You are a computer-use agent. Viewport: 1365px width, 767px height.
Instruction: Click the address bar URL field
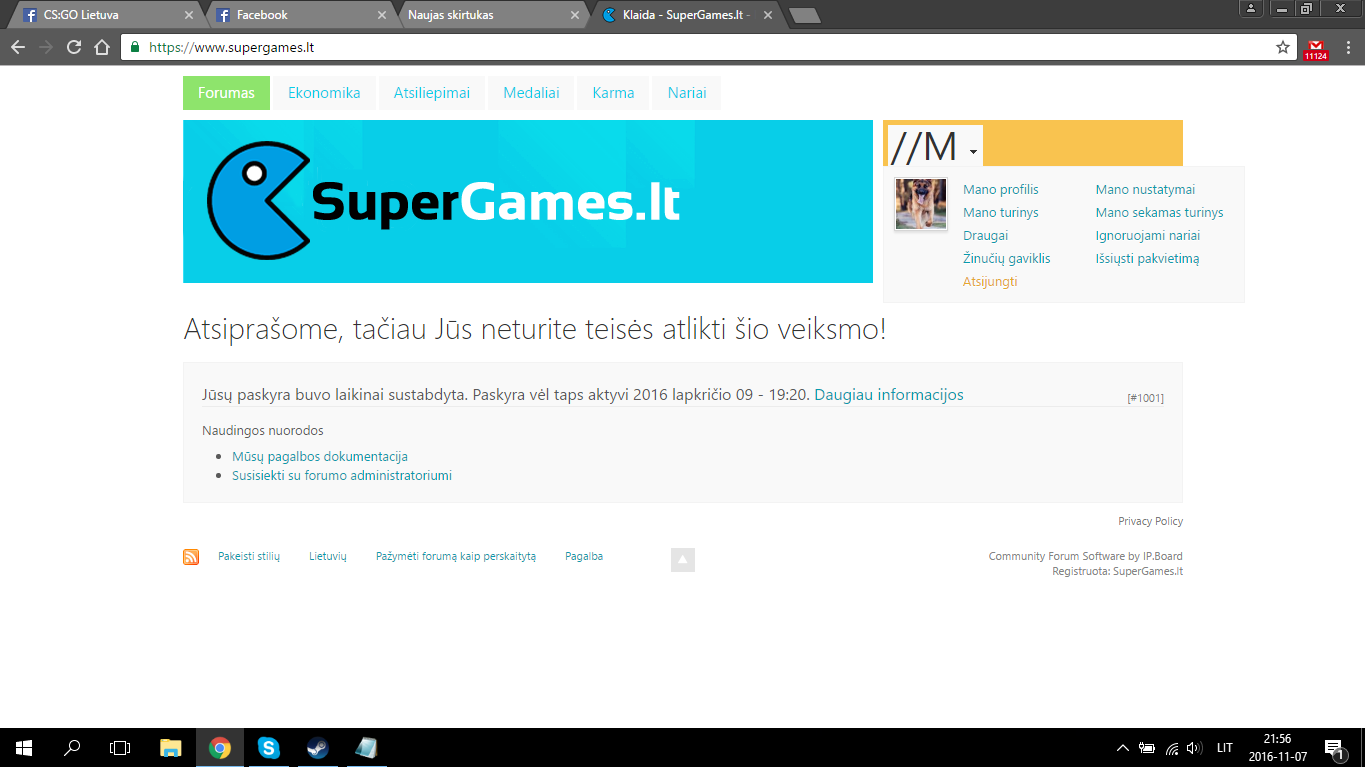700,47
